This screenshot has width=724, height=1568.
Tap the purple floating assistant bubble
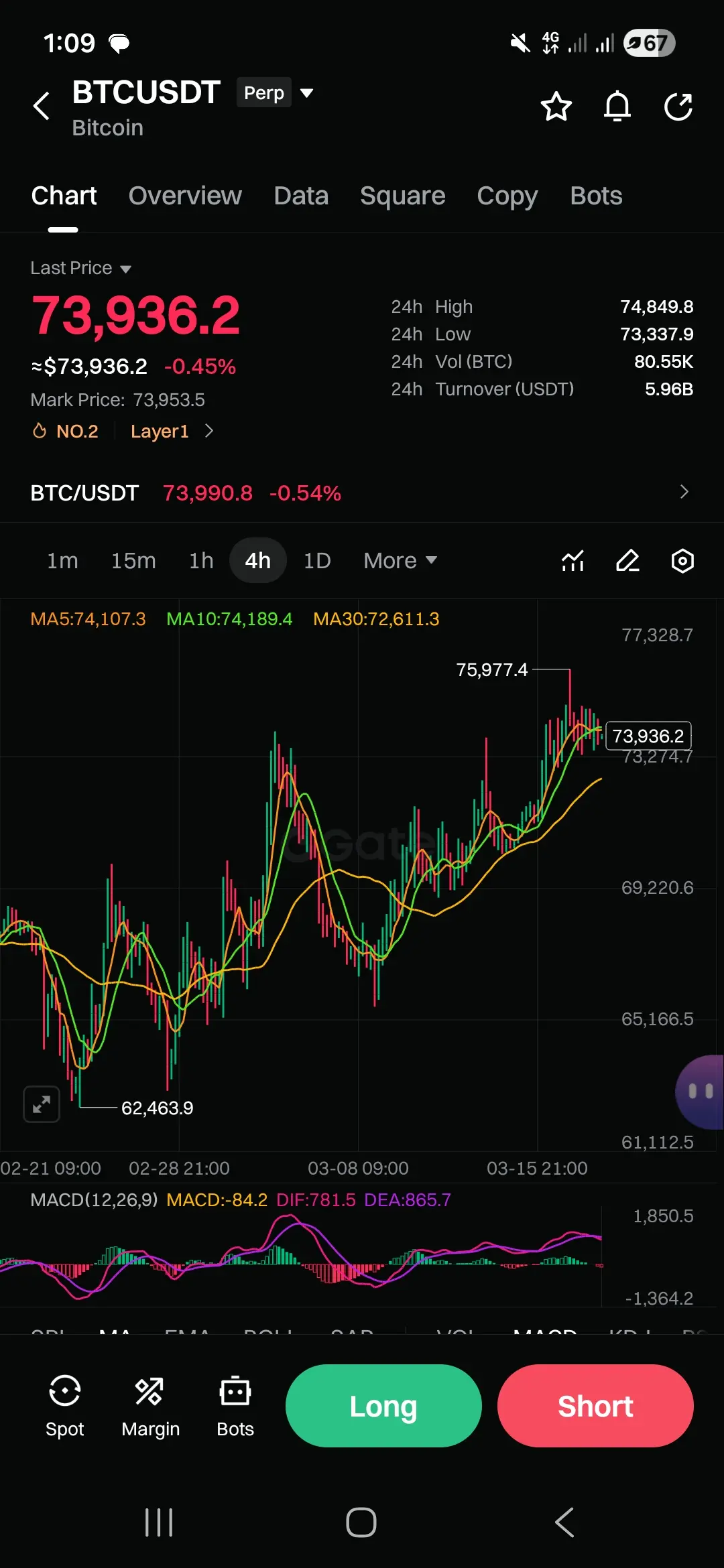[x=701, y=1092]
